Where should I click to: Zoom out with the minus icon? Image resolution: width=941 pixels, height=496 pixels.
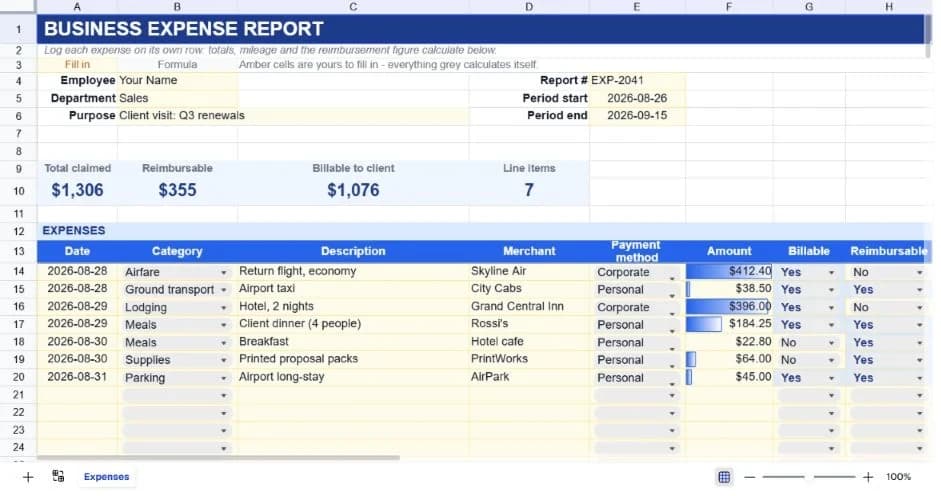point(750,477)
